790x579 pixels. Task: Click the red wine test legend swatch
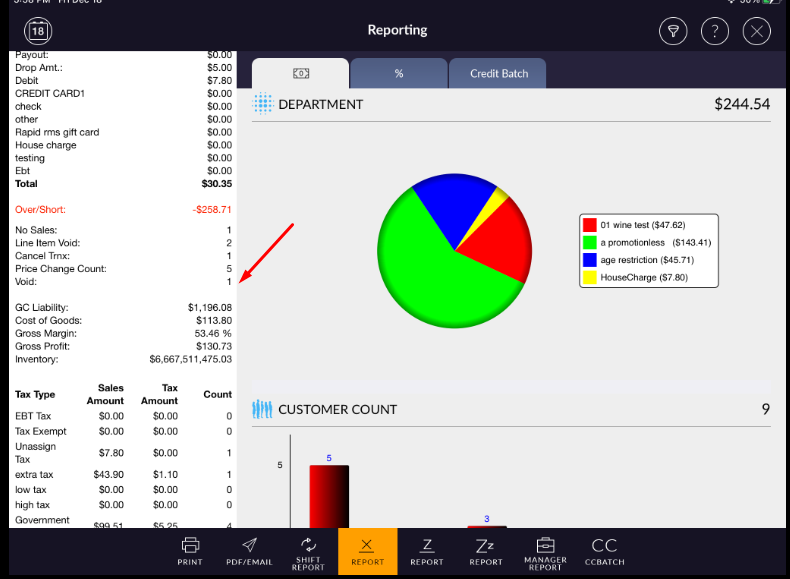pyautogui.click(x=590, y=225)
